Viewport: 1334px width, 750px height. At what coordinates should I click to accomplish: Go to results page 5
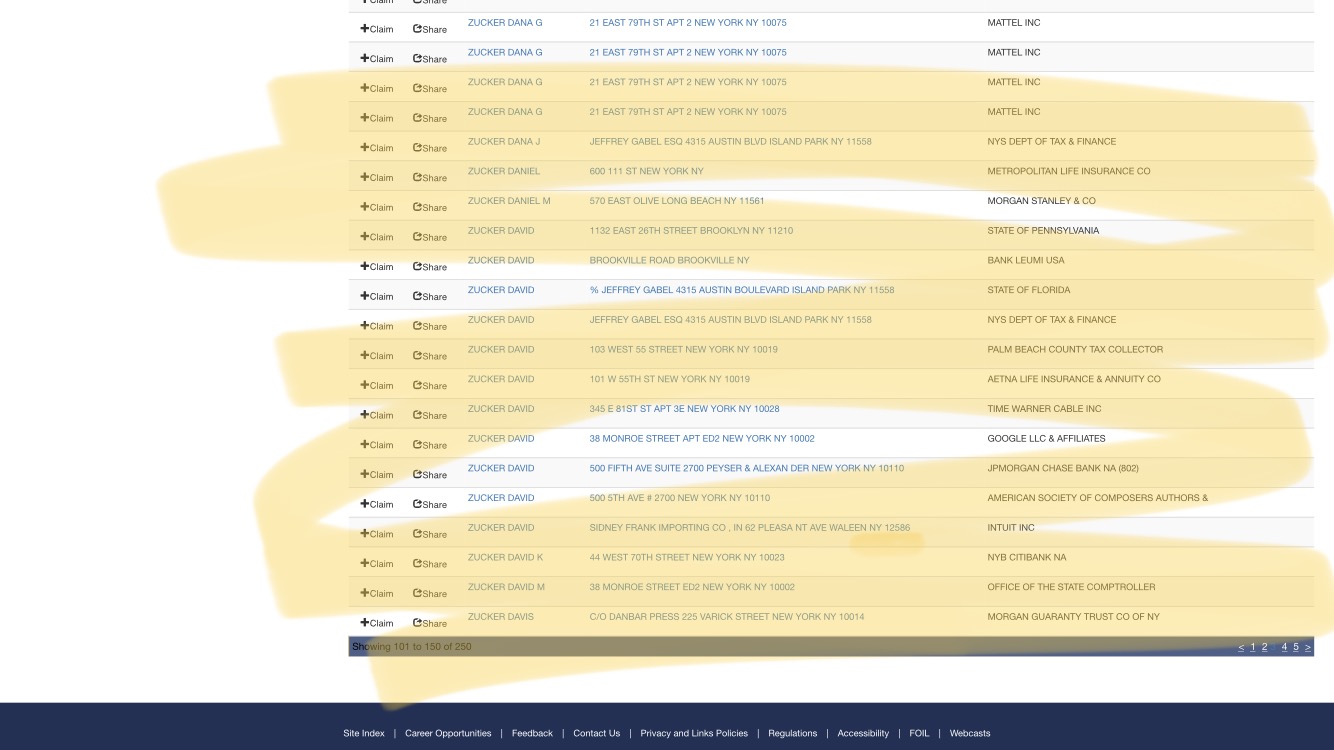point(1296,647)
